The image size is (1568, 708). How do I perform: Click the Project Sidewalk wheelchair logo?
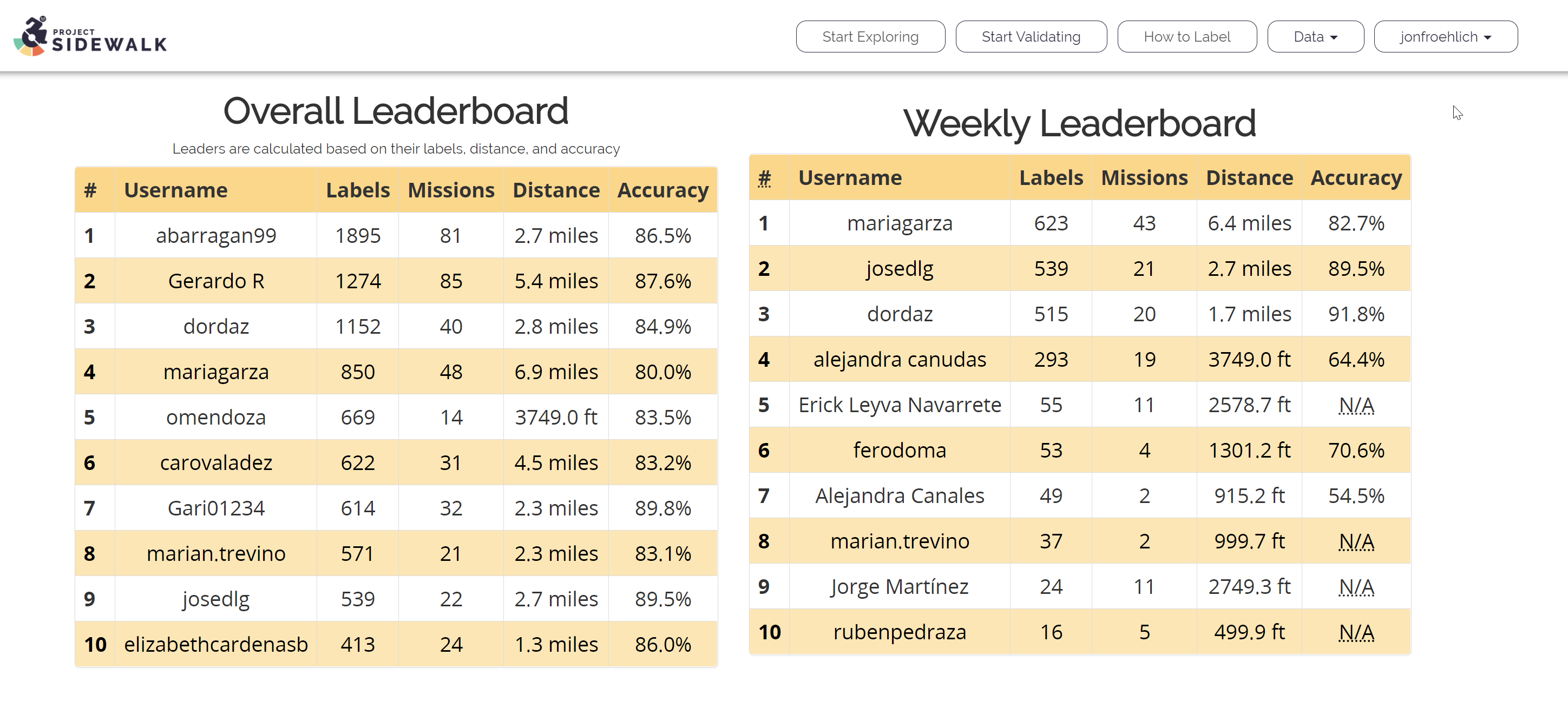29,36
